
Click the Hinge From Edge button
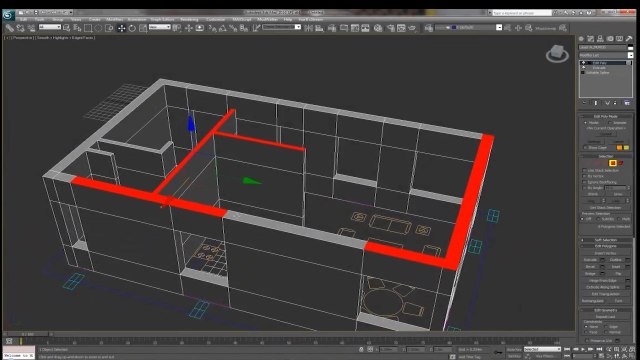tap(602, 280)
